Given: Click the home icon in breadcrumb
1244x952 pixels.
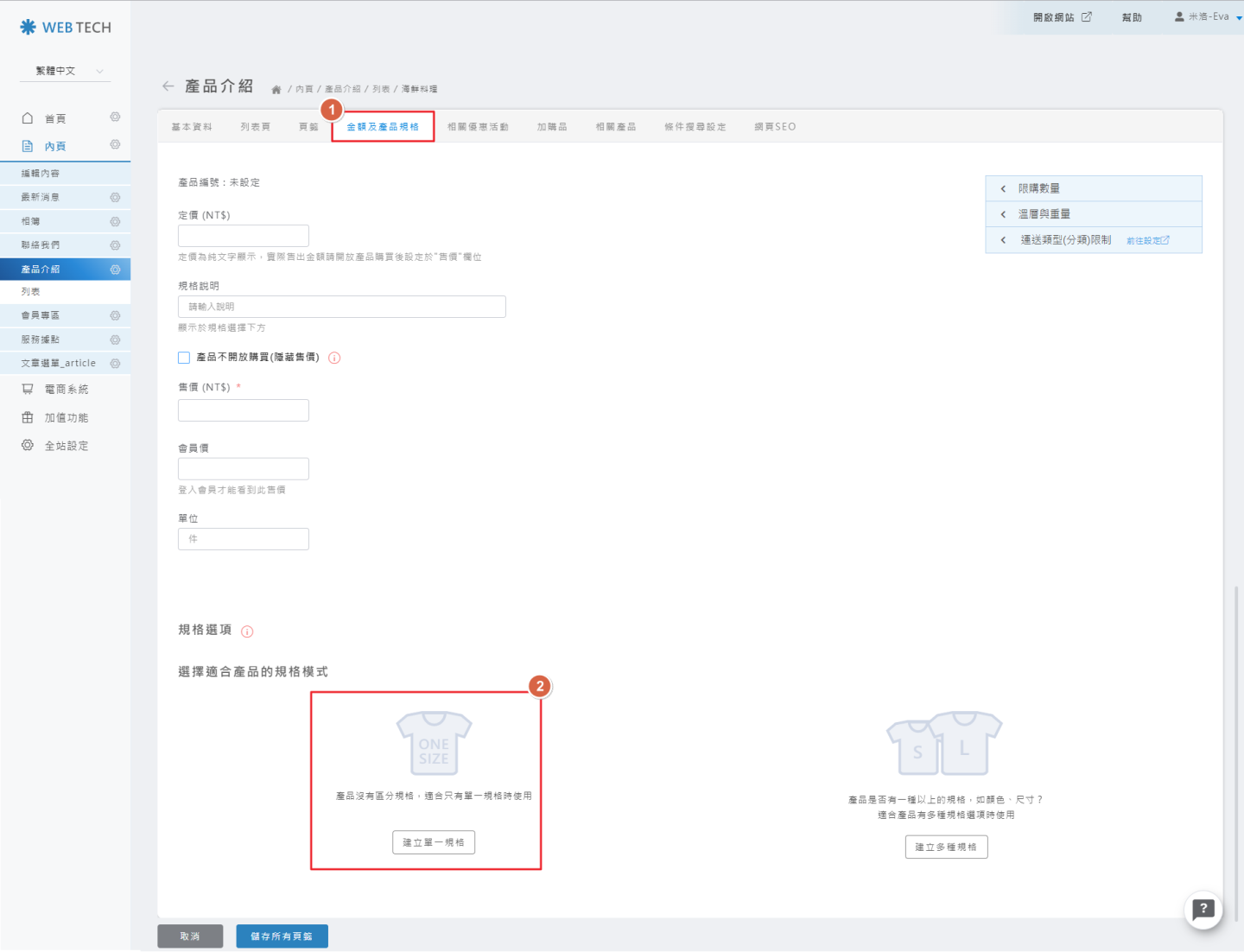Looking at the screenshot, I should 276,90.
